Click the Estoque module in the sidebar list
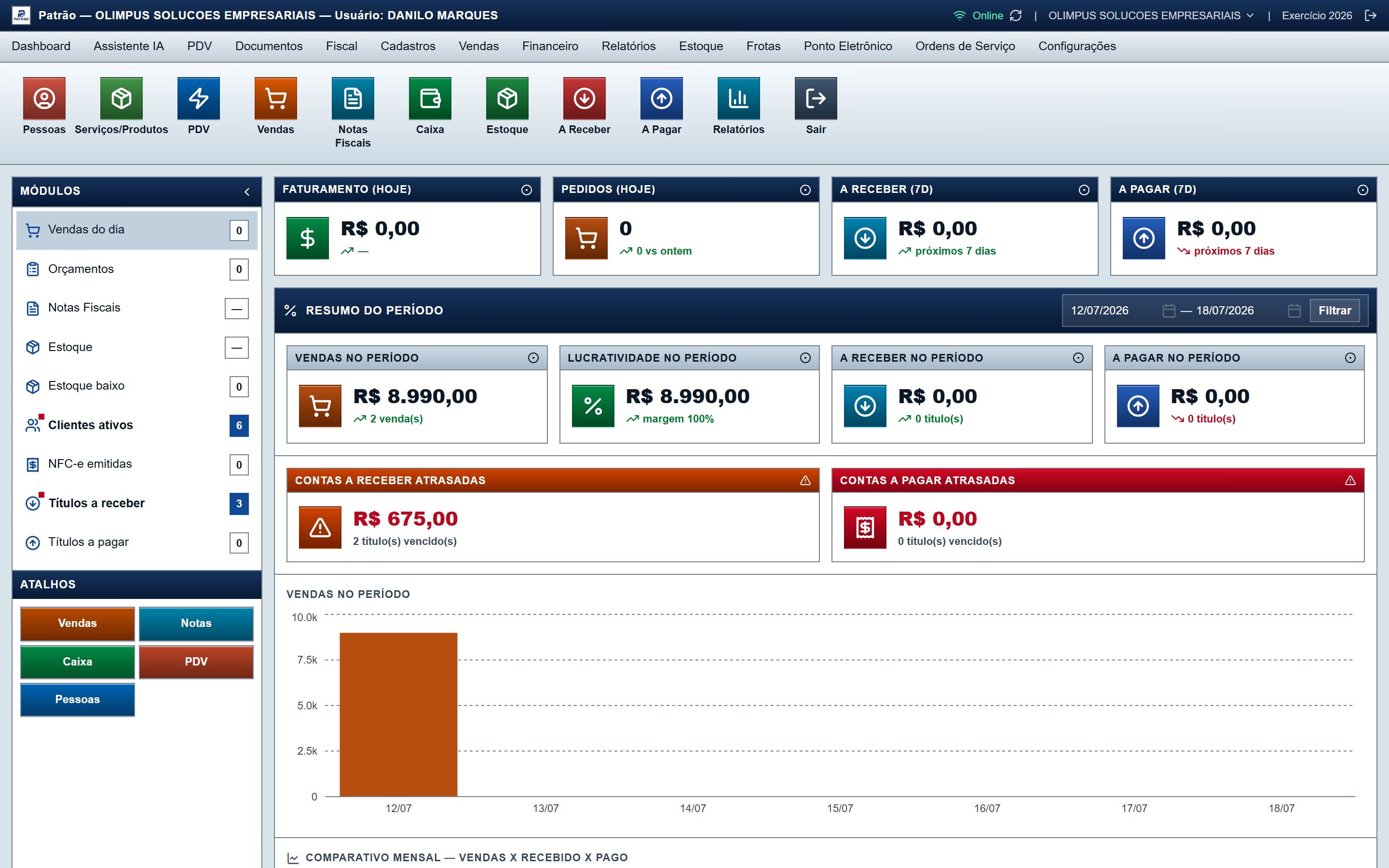The image size is (1389, 868). (x=136, y=347)
